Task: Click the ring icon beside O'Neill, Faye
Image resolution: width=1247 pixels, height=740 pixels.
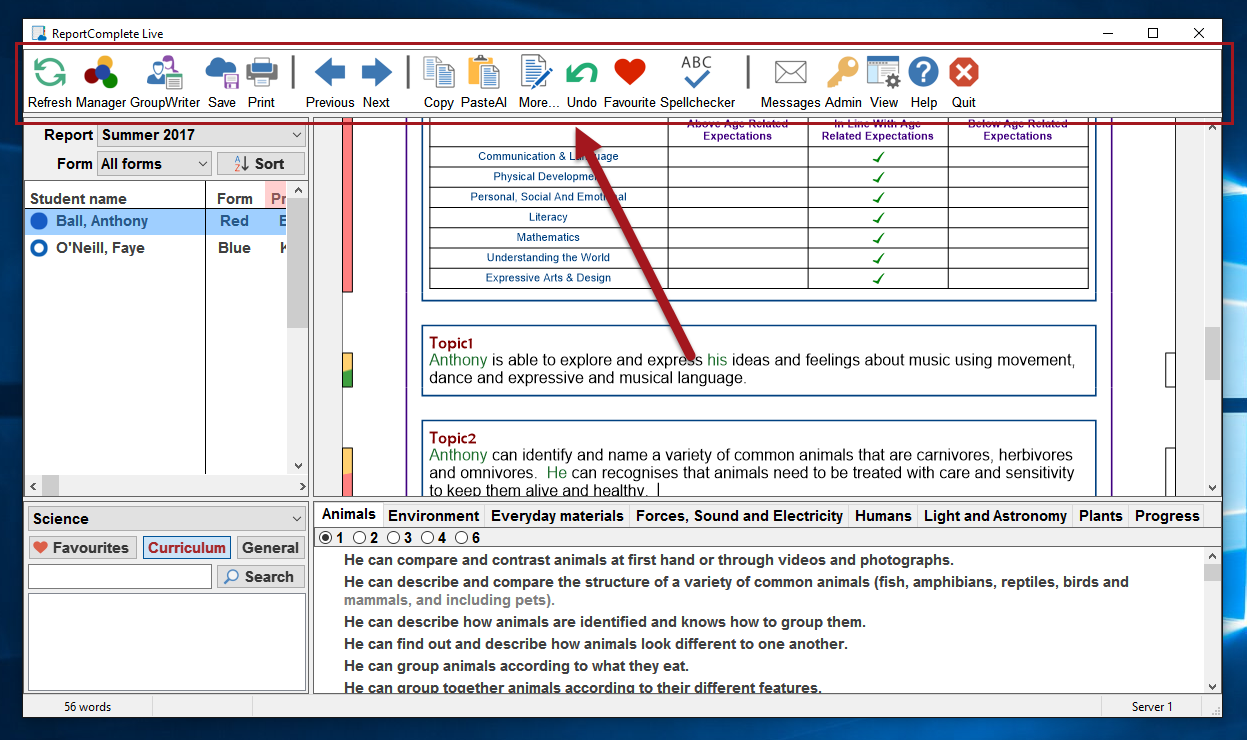Action: pyautogui.click(x=39, y=248)
